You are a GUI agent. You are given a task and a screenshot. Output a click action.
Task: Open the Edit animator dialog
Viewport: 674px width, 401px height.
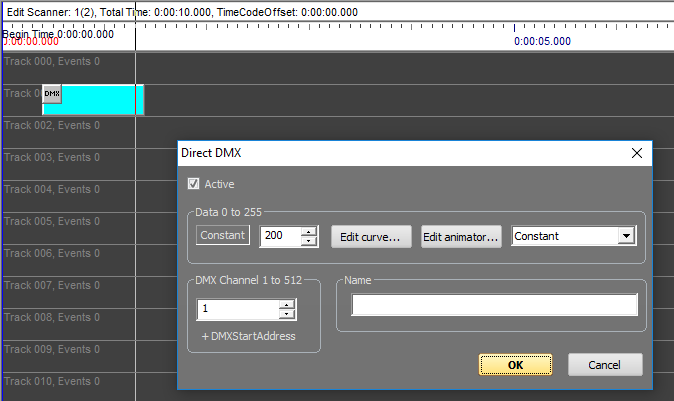click(x=460, y=237)
